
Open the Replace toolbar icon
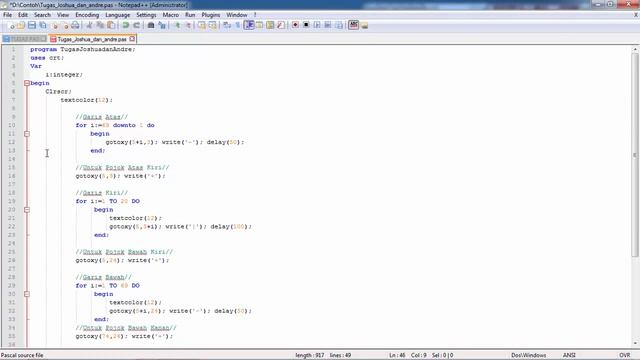point(162,25)
